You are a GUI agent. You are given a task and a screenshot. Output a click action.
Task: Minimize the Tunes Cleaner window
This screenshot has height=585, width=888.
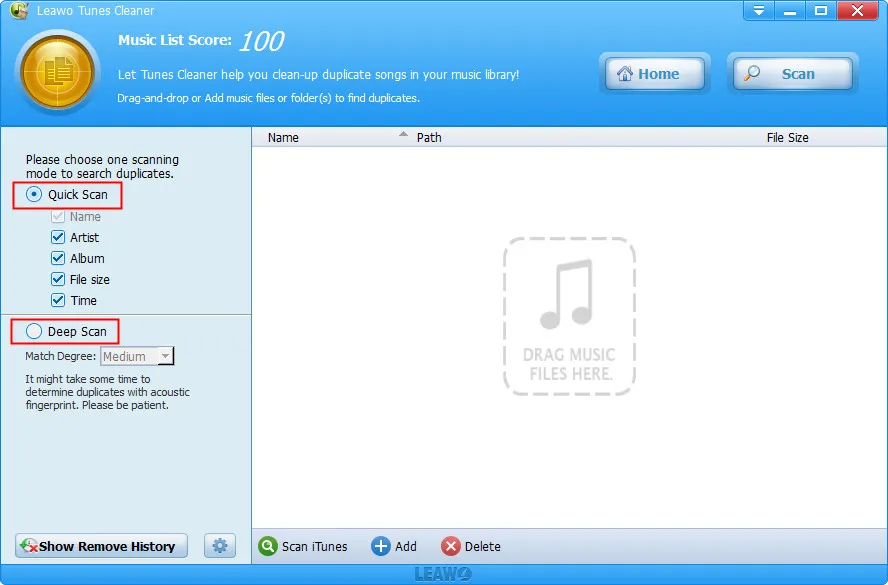pyautogui.click(x=790, y=10)
